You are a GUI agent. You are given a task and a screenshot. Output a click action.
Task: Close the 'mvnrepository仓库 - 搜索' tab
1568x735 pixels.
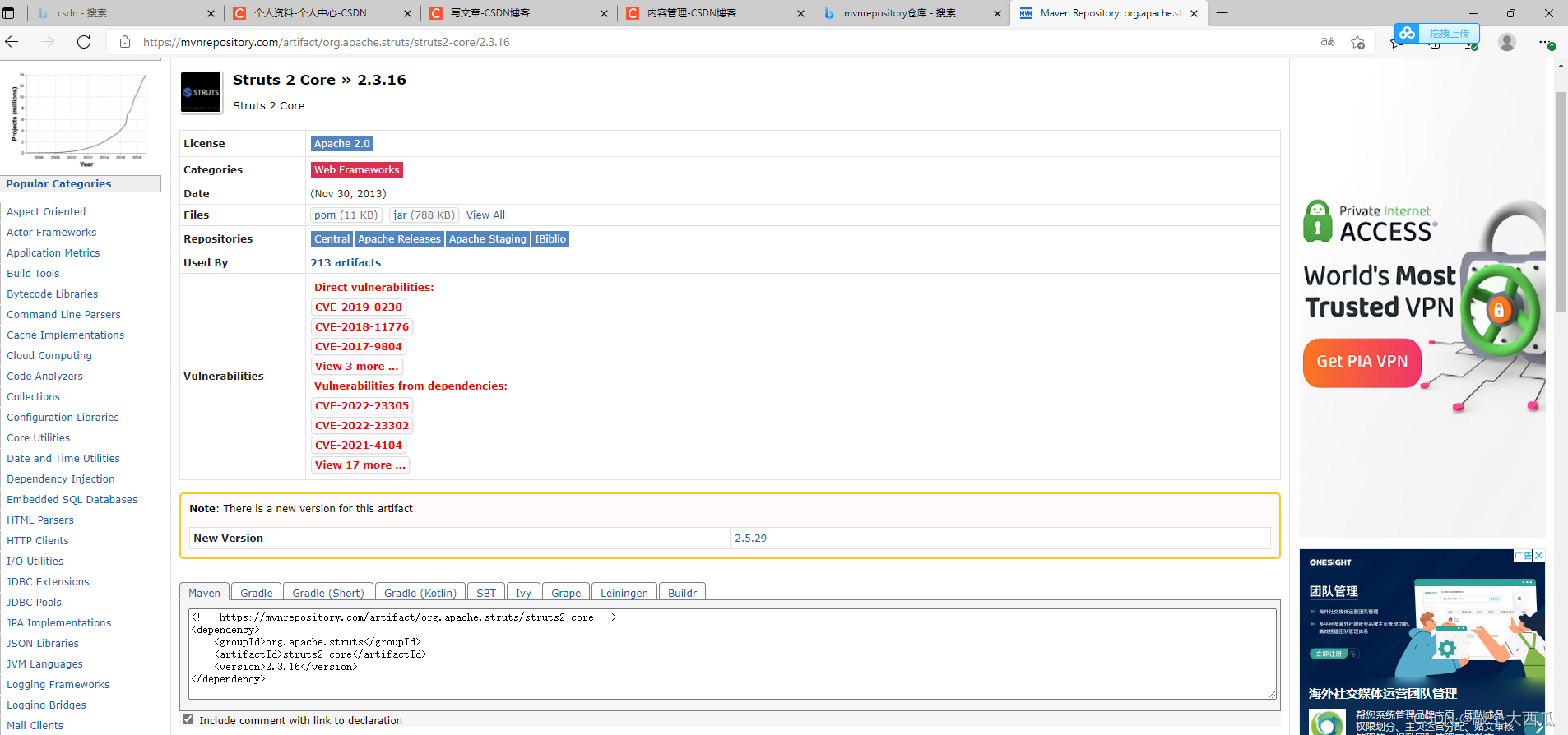pyautogui.click(x=997, y=13)
